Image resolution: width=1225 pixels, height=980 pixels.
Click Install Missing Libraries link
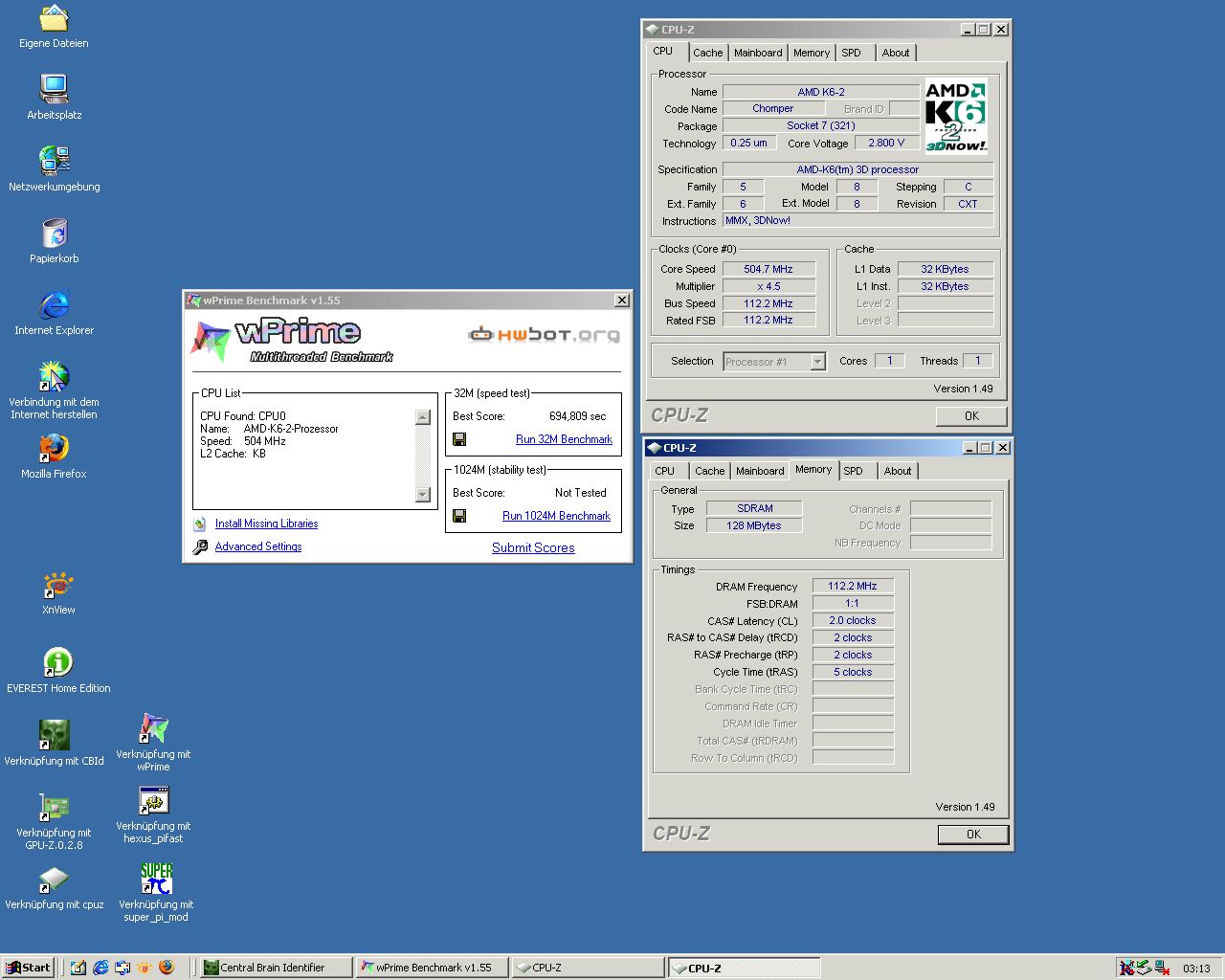(x=266, y=523)
